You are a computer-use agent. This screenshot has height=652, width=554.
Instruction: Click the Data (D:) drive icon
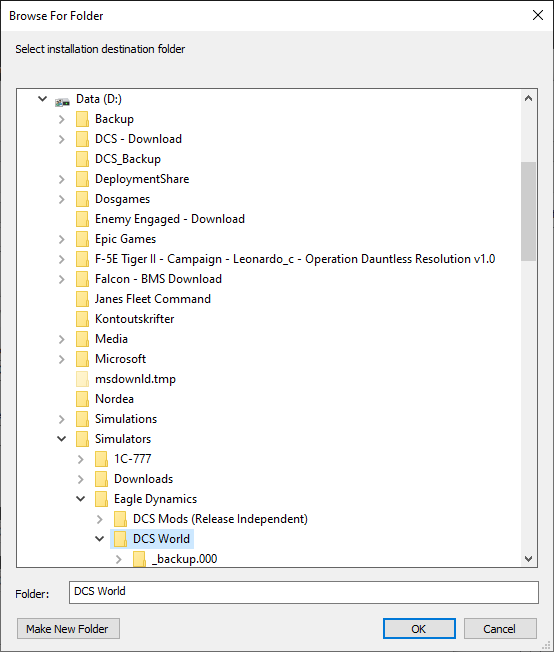pyautogui.click(x=62, y=101)
